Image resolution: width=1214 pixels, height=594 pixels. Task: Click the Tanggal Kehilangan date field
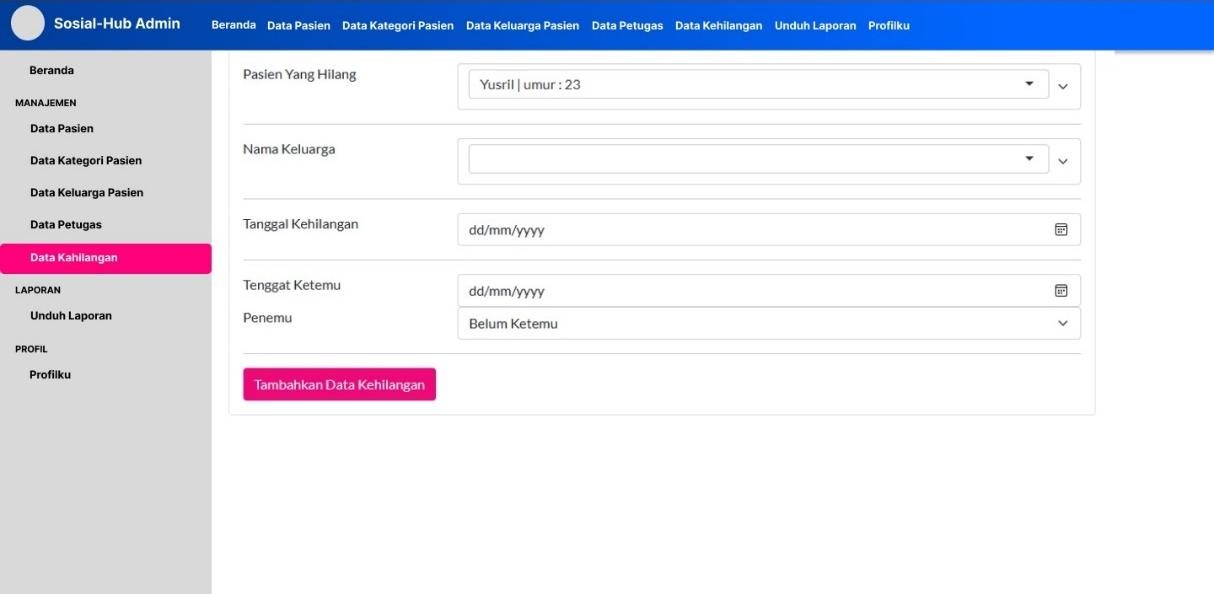[x=750, y=230]
